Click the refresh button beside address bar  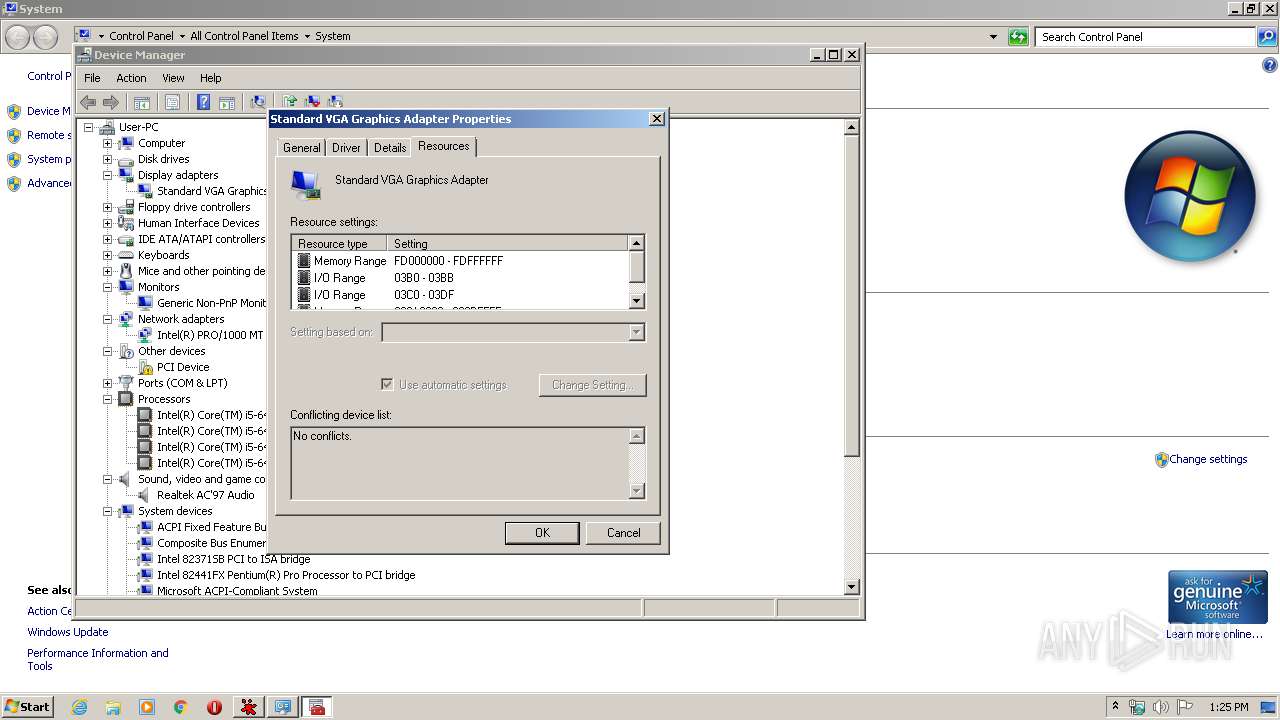pyautogui.click(x=1018, y=37)
